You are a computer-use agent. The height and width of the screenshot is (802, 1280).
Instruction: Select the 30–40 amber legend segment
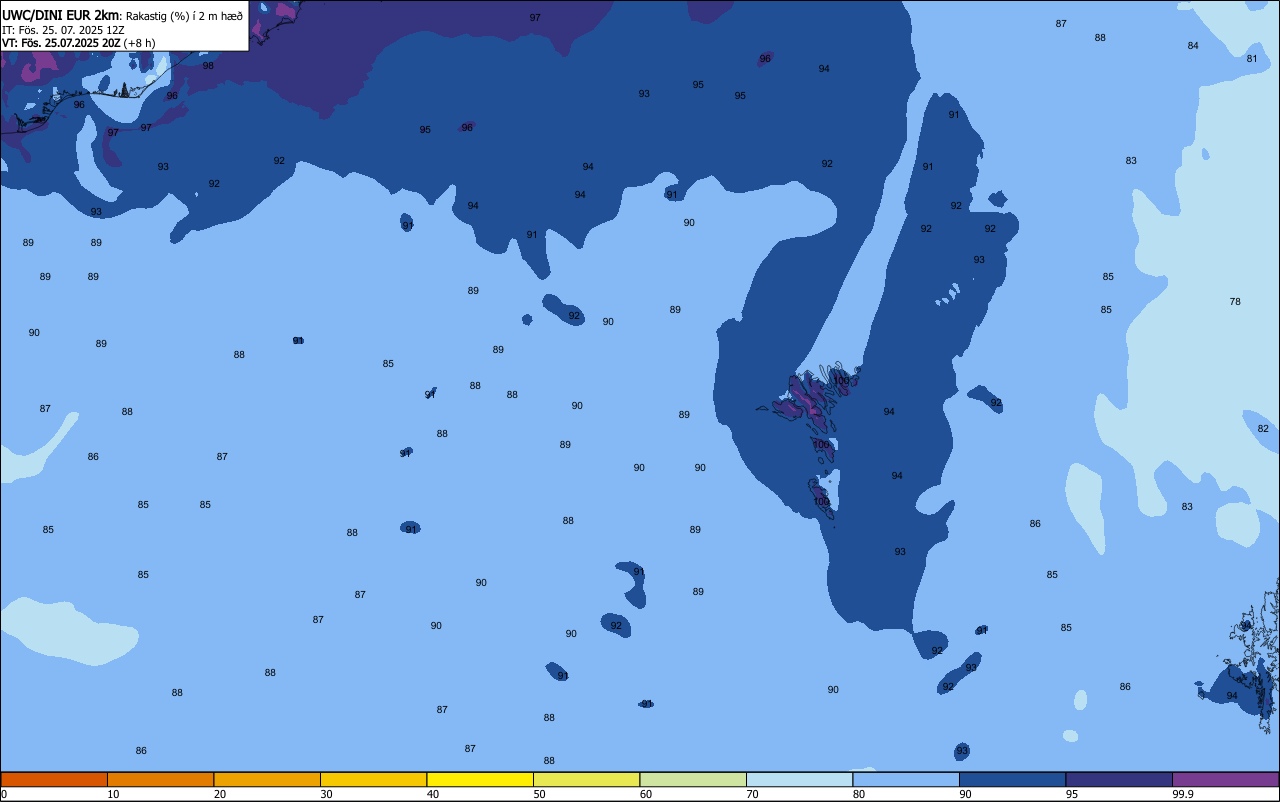tap(373, 779)
